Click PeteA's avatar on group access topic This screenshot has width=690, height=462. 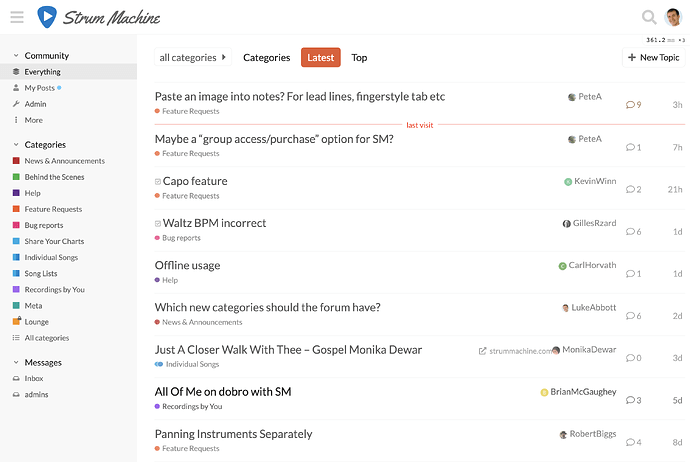click(572, 139)
